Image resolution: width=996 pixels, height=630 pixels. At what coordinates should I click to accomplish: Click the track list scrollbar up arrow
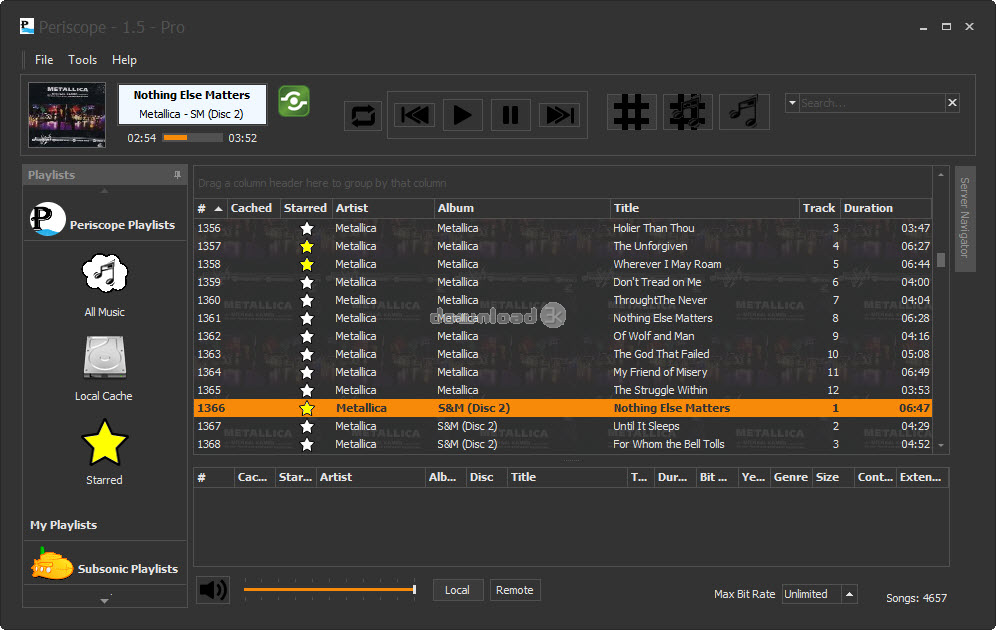[941, 175]
